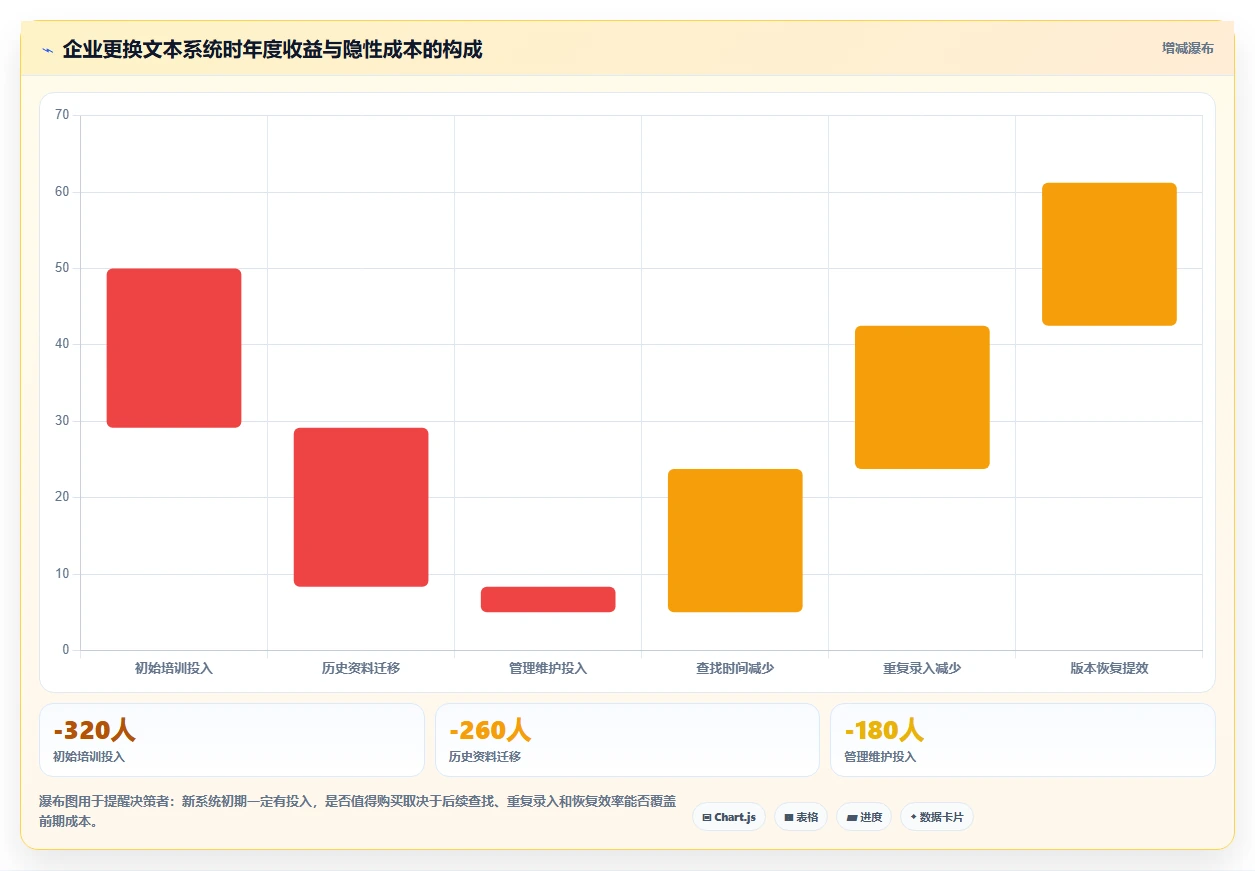Click the y-axis value 50
1255x871 pixels.
pyautogui.click(x=62, y=268)
